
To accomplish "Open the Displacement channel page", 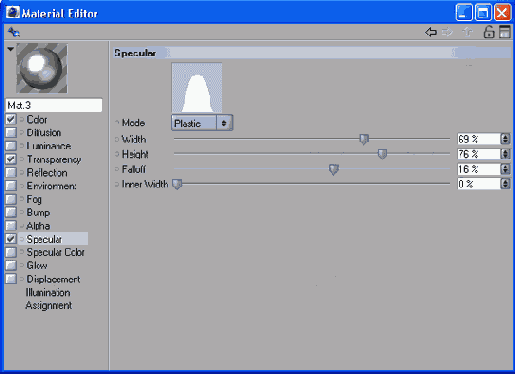I will point(53,279).
